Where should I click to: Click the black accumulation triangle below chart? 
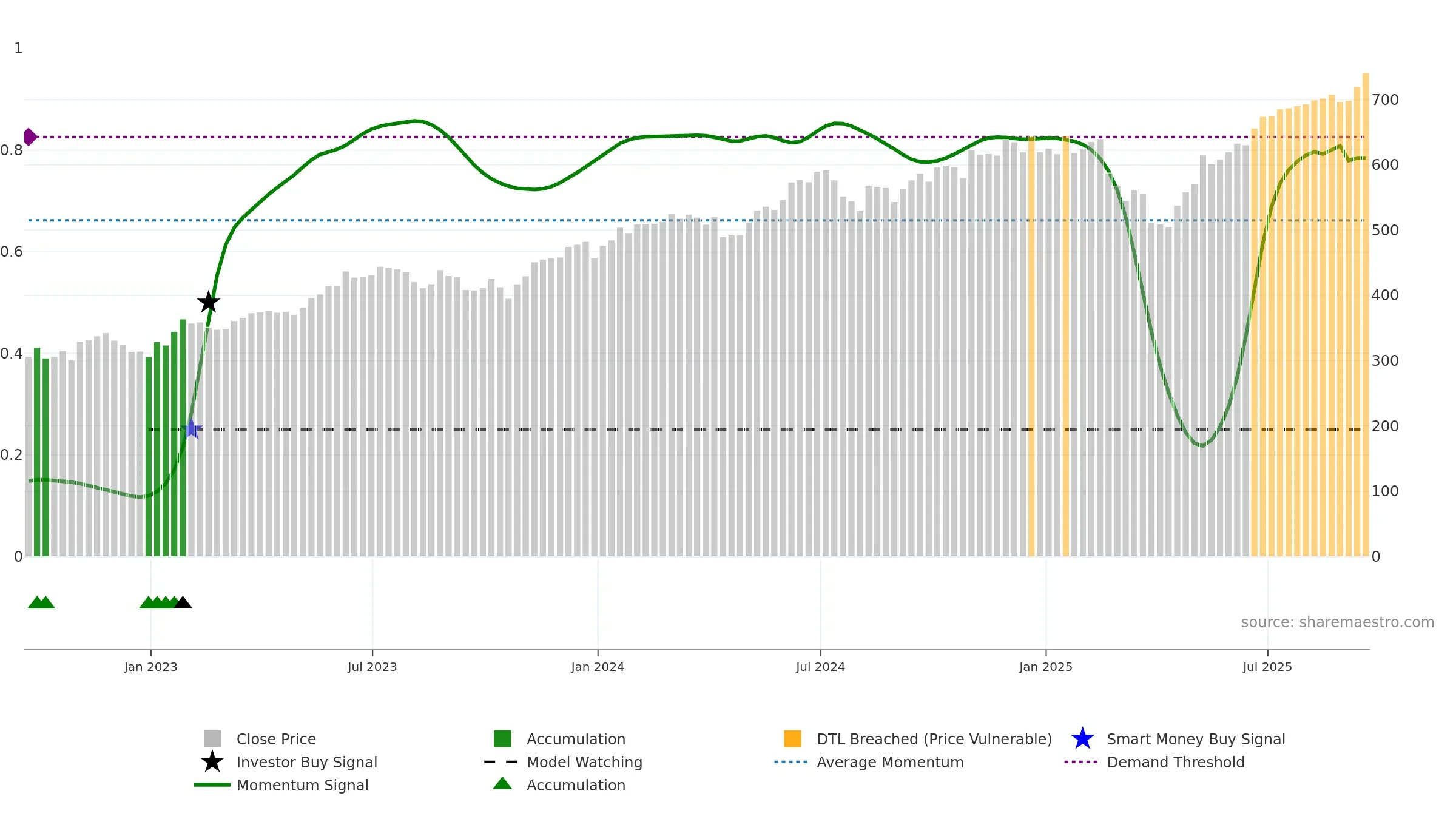[183, 602]
